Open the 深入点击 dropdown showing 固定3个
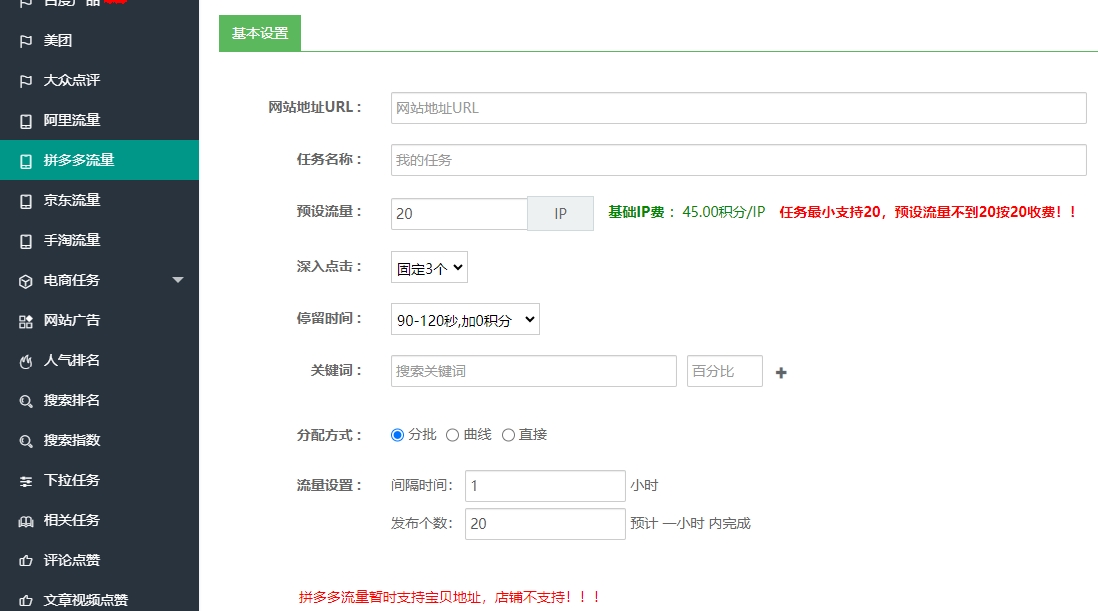This screenshot has width=1098, height=611. point(429,267)
